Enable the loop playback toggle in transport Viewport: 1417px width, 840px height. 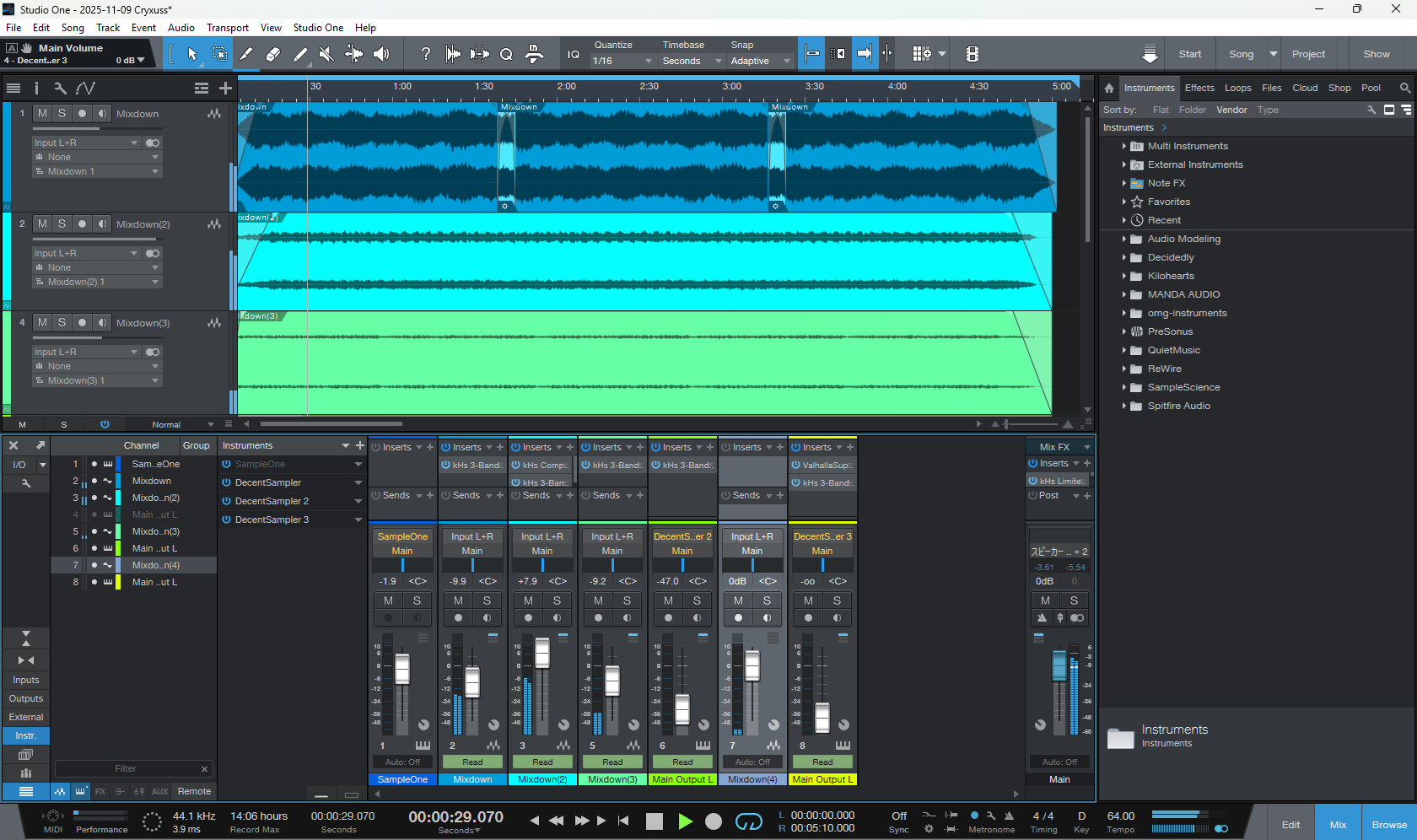pyautogui.click(x=749, y=821)
